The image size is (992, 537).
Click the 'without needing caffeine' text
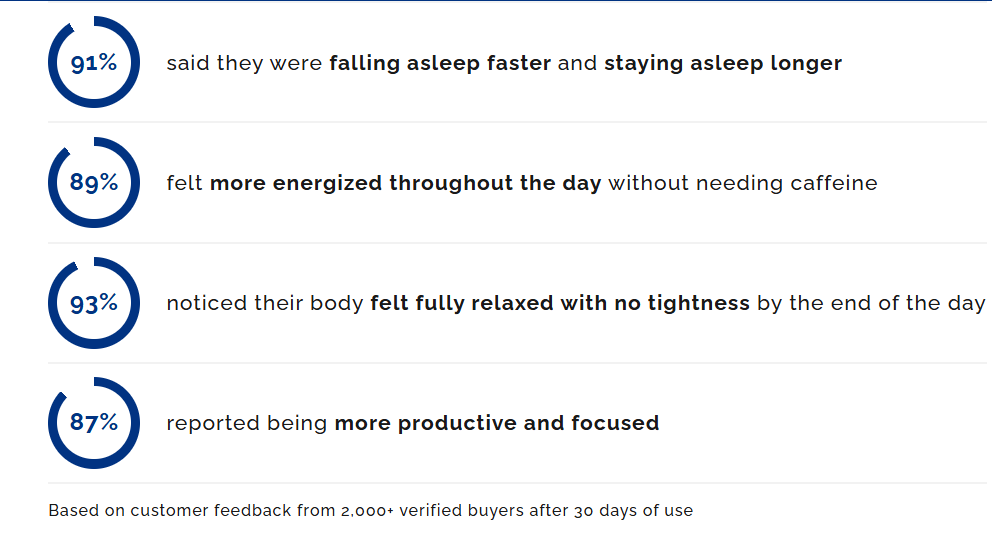(743, 183)
